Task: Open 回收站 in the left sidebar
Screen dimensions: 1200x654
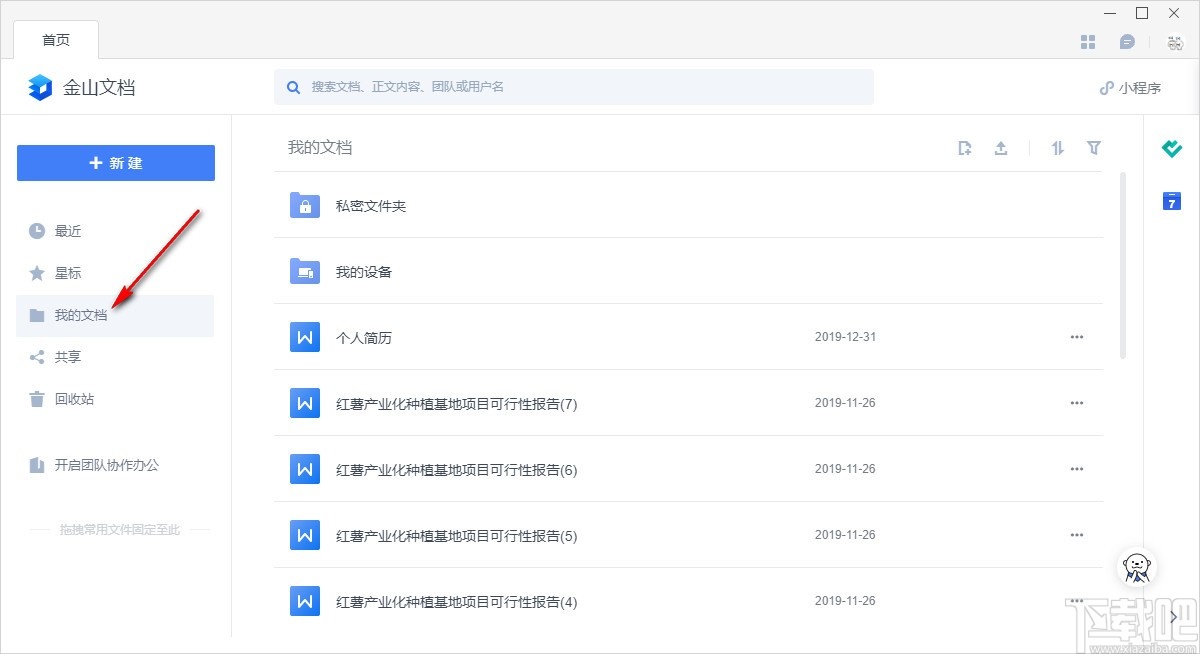Action: pyautogui.click(x=115, y=399)
